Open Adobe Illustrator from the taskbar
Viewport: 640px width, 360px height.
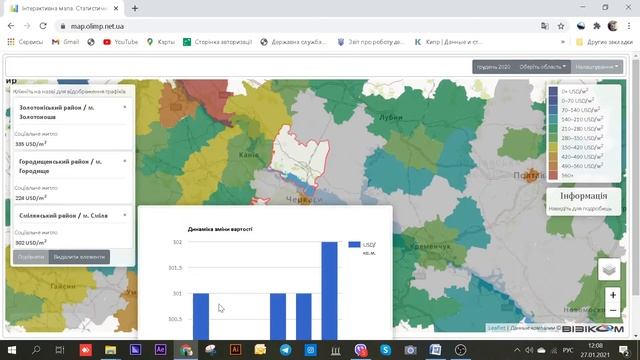tap(235, 350)
